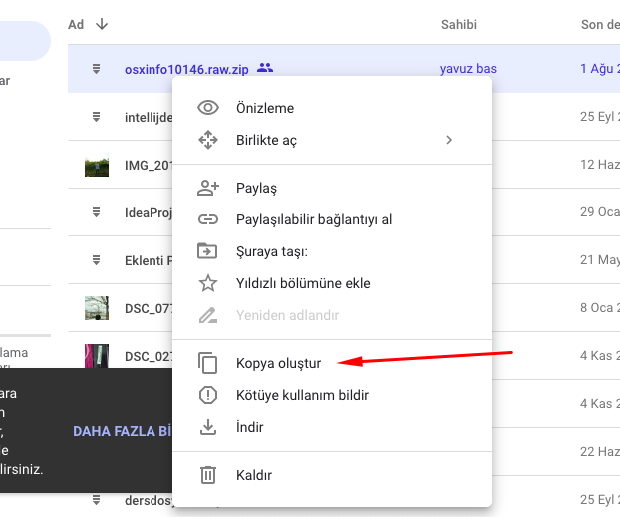Expand the Birlikte aç submenu arrow
Screen dimensions: 620x517
(x=449, y=141)
